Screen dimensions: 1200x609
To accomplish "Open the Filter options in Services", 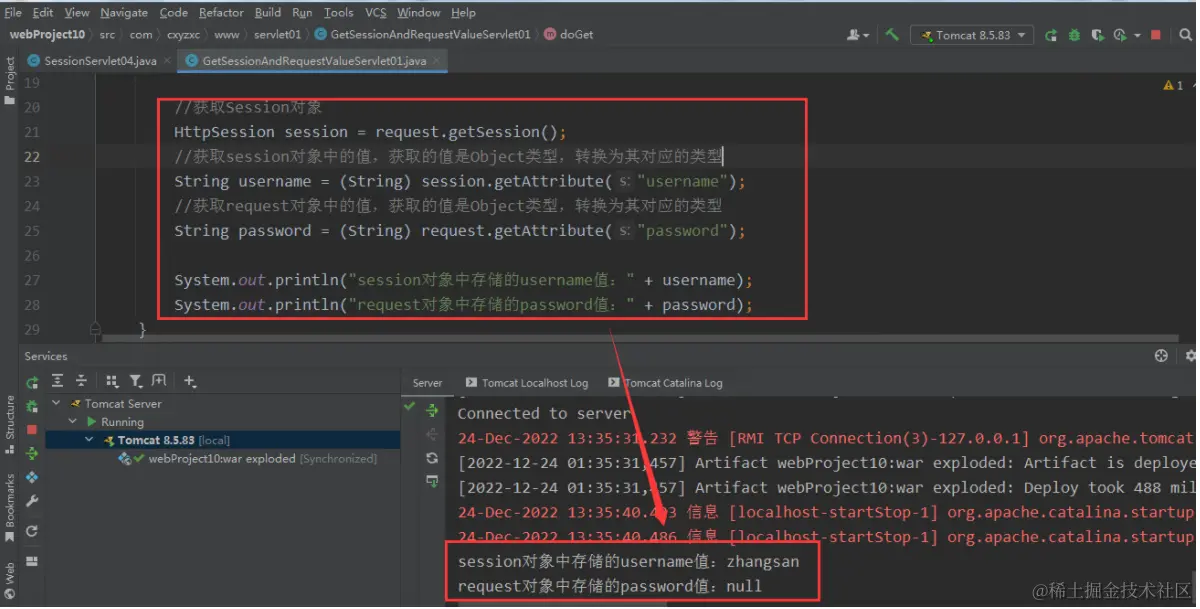I will pos(134,381).
